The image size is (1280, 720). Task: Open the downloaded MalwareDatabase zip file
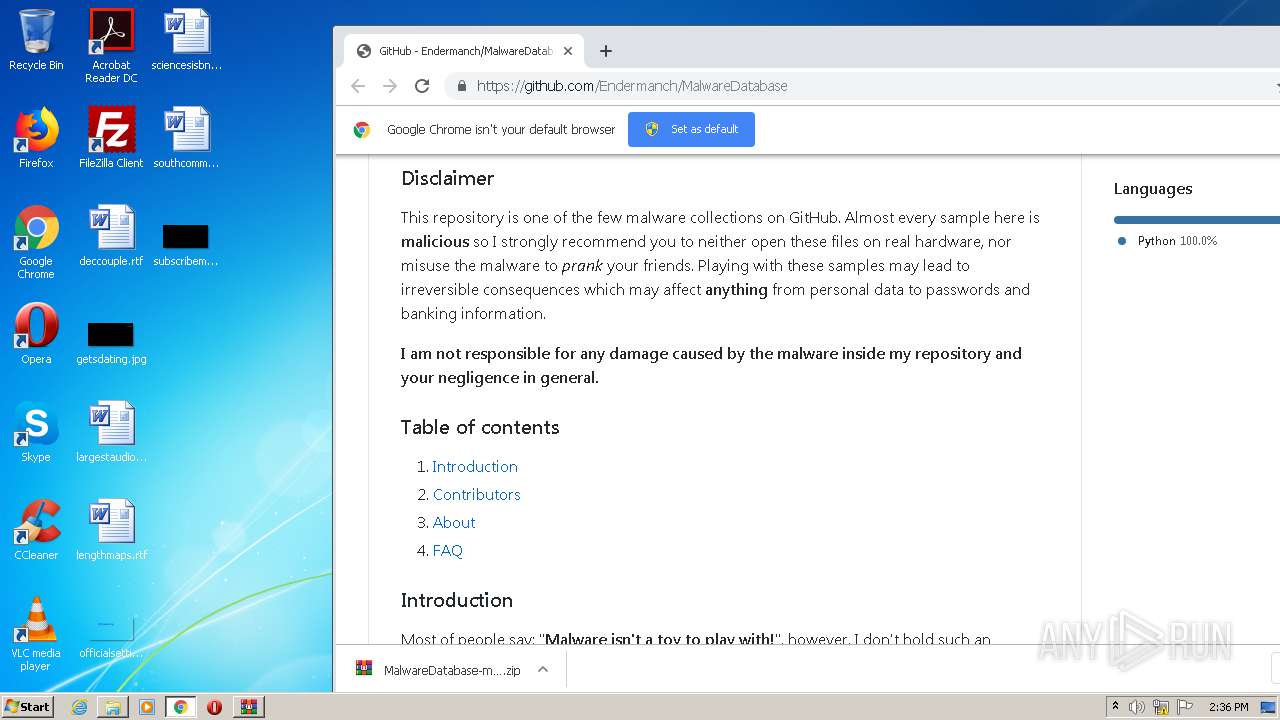click(438, 670)
